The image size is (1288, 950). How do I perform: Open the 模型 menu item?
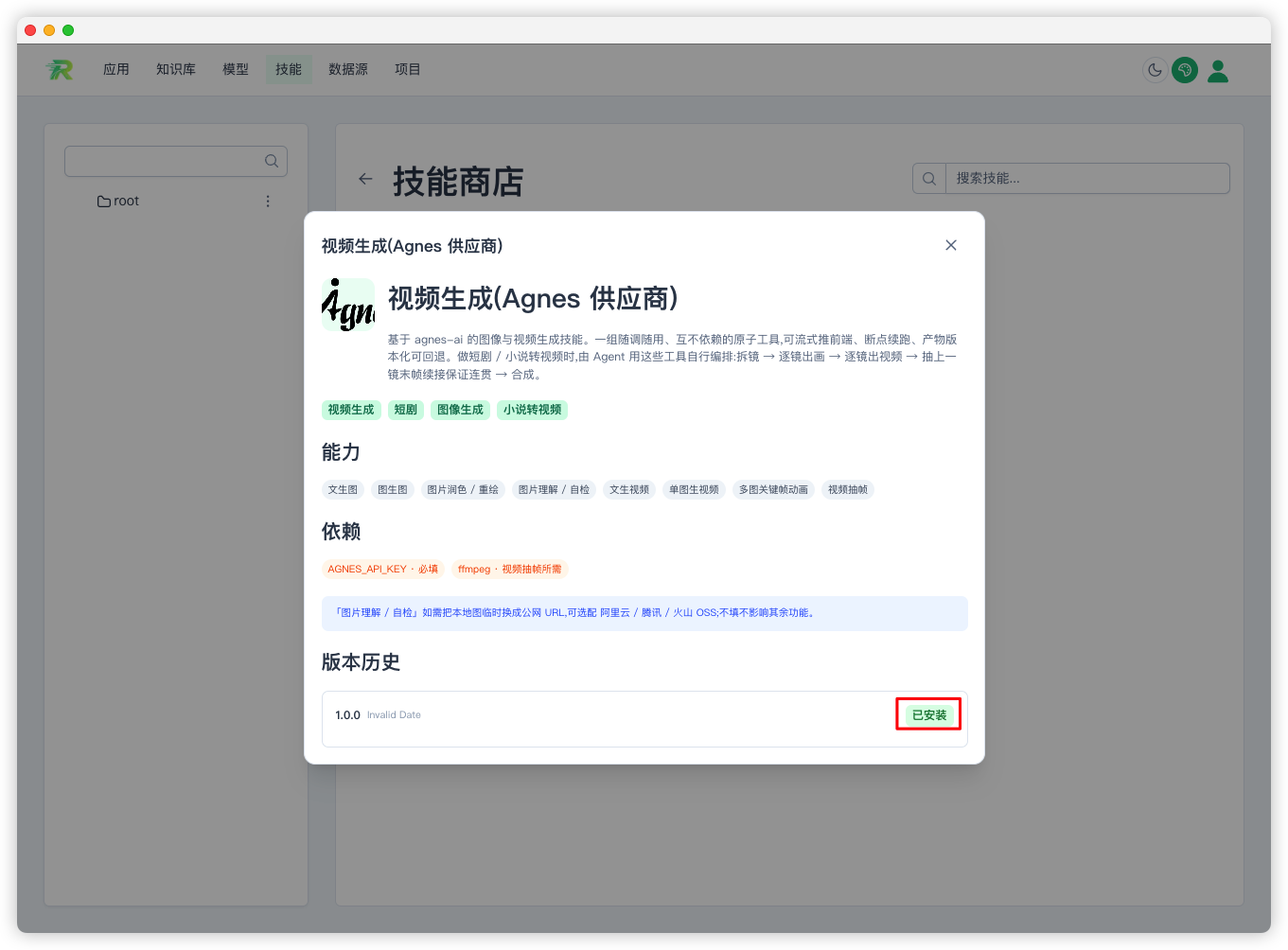pos(236,69)
